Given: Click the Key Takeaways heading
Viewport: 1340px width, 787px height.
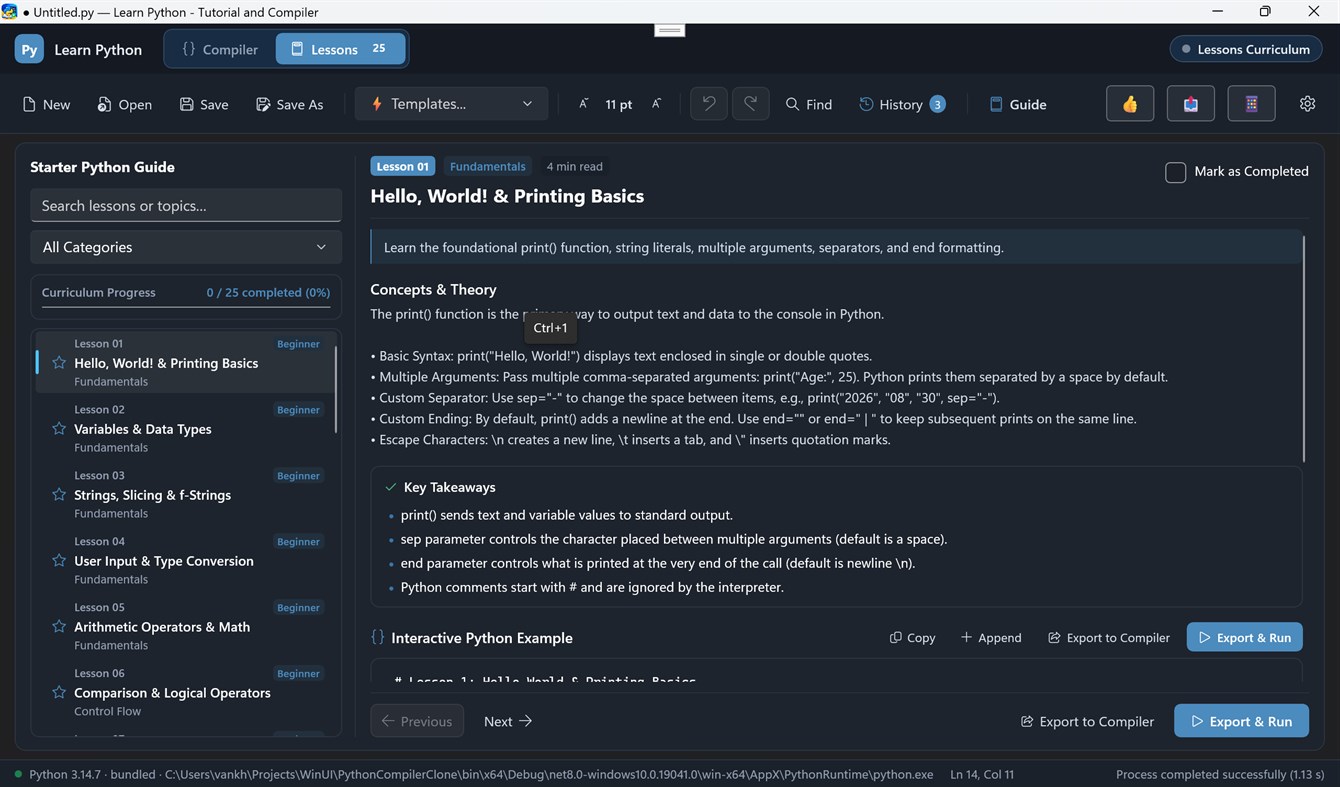Looking at the screenshot, I should coord(449,487).
